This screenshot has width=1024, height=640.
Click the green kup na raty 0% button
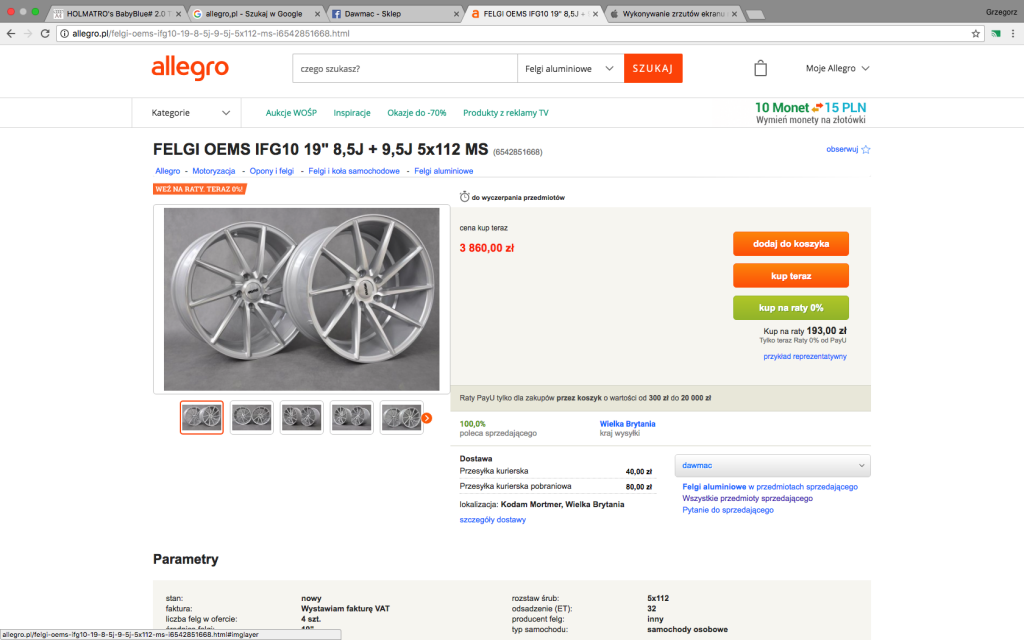coord(791,308)
